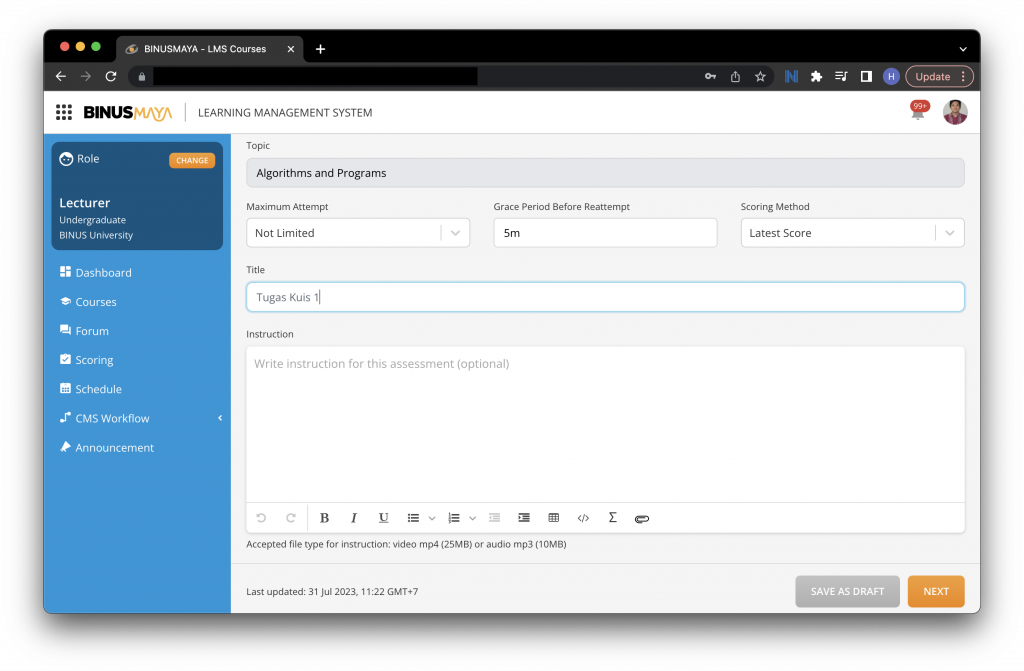Viewport: 1024px width, 671px height.
Task: Click the Grace Period Before Reattempt field
Action: tap(605, 233)
